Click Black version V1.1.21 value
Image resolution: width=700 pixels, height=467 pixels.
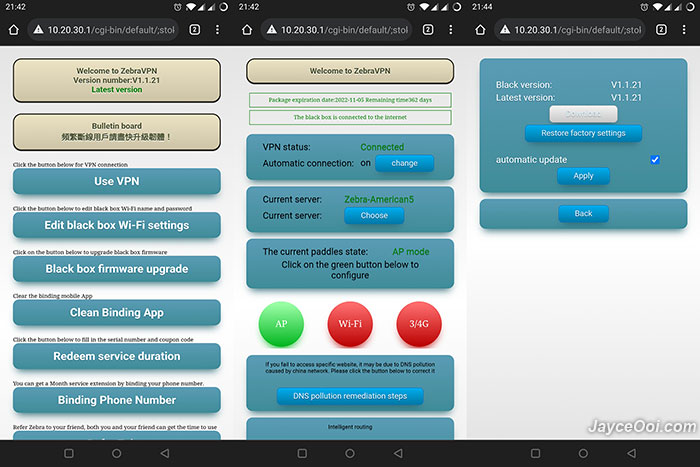[x=626, y=85]
